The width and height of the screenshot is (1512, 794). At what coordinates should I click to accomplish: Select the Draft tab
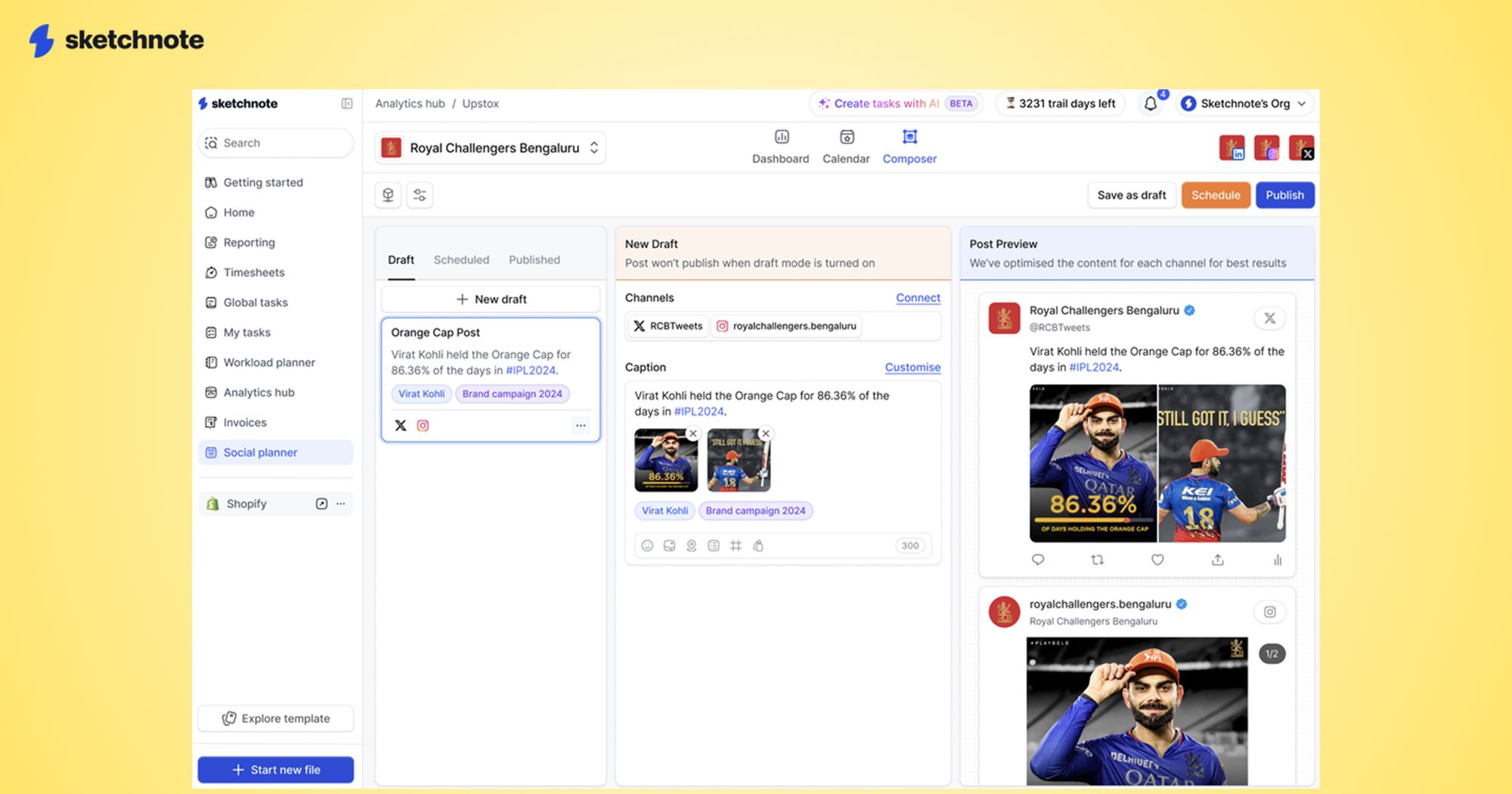pyautogui.click(x=401, y=260)
